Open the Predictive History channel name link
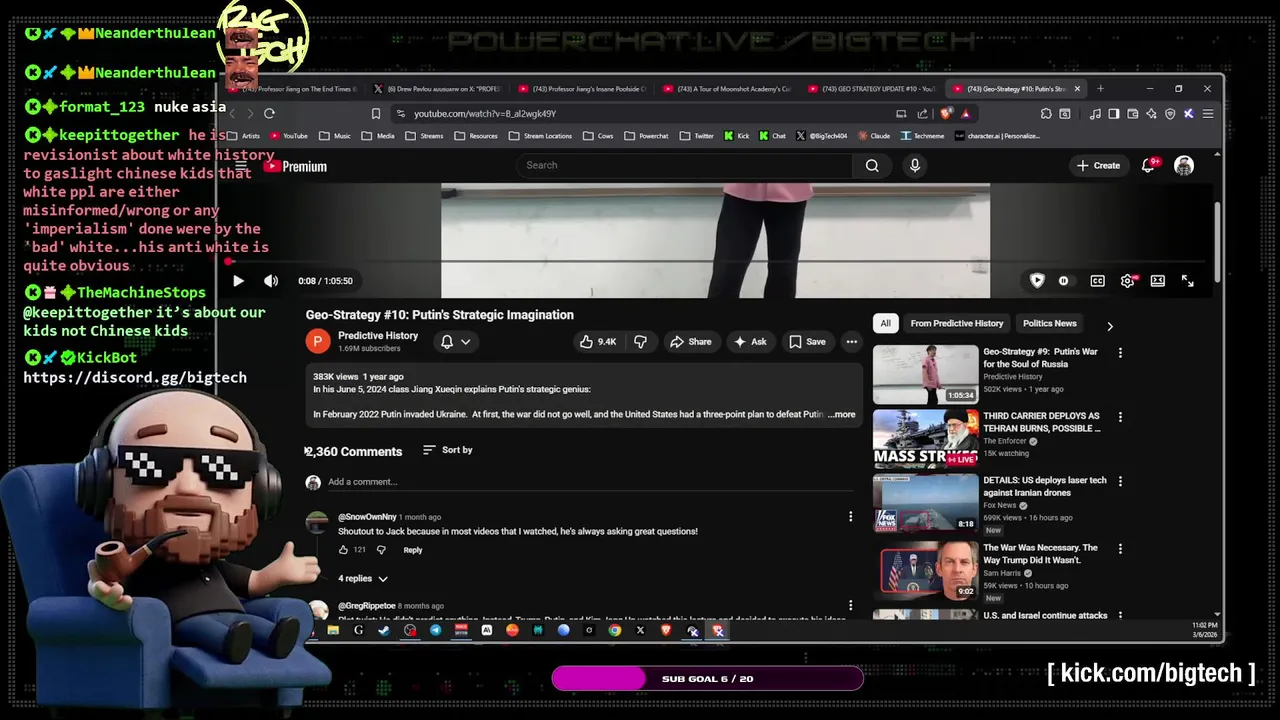 point(378,336)
